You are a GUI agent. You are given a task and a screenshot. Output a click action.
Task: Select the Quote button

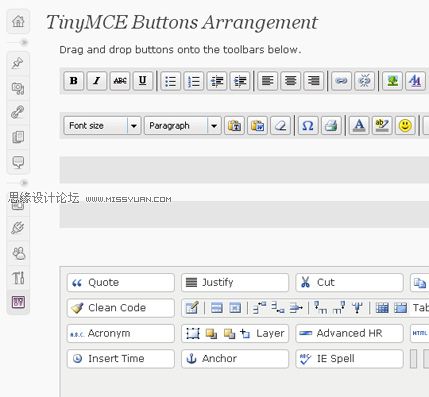coord(121,283)
